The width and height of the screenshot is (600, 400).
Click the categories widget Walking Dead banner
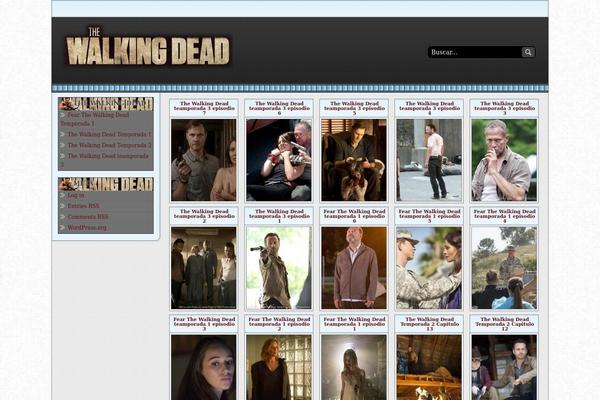[106, 104]
